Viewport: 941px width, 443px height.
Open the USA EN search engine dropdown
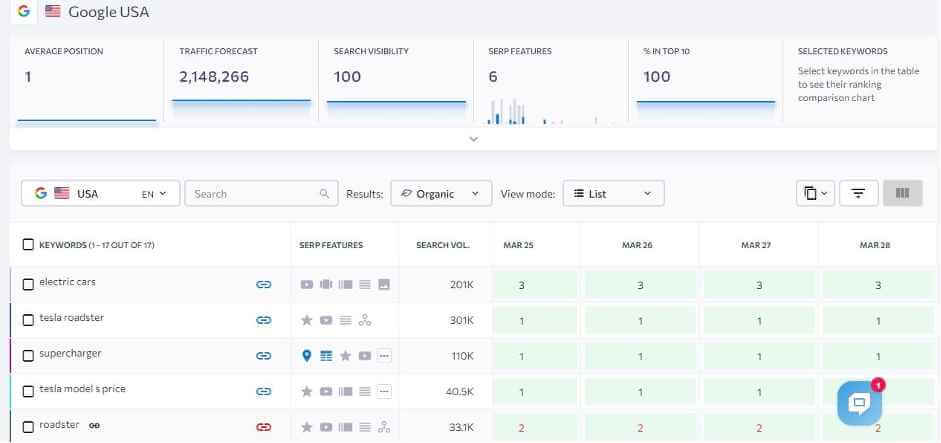[100, 193]
